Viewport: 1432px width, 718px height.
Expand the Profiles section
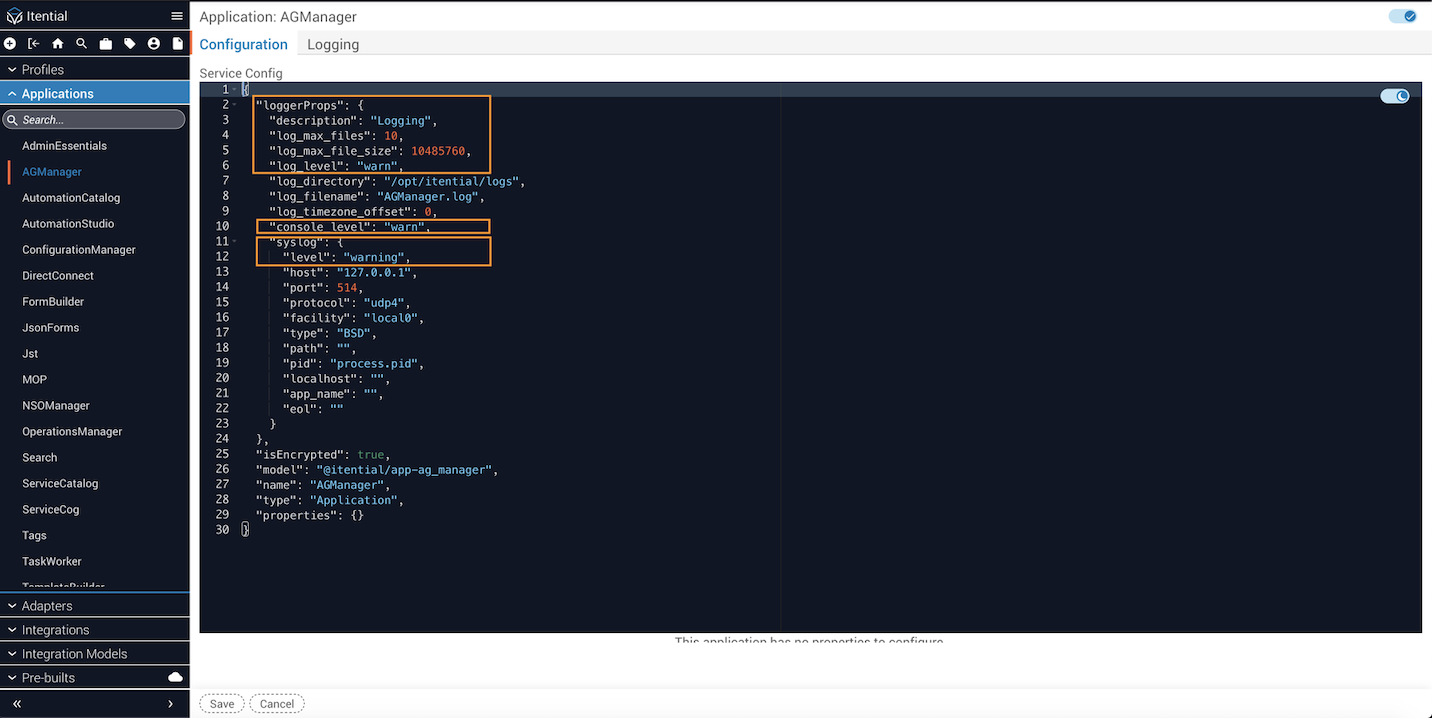(95, 70)
